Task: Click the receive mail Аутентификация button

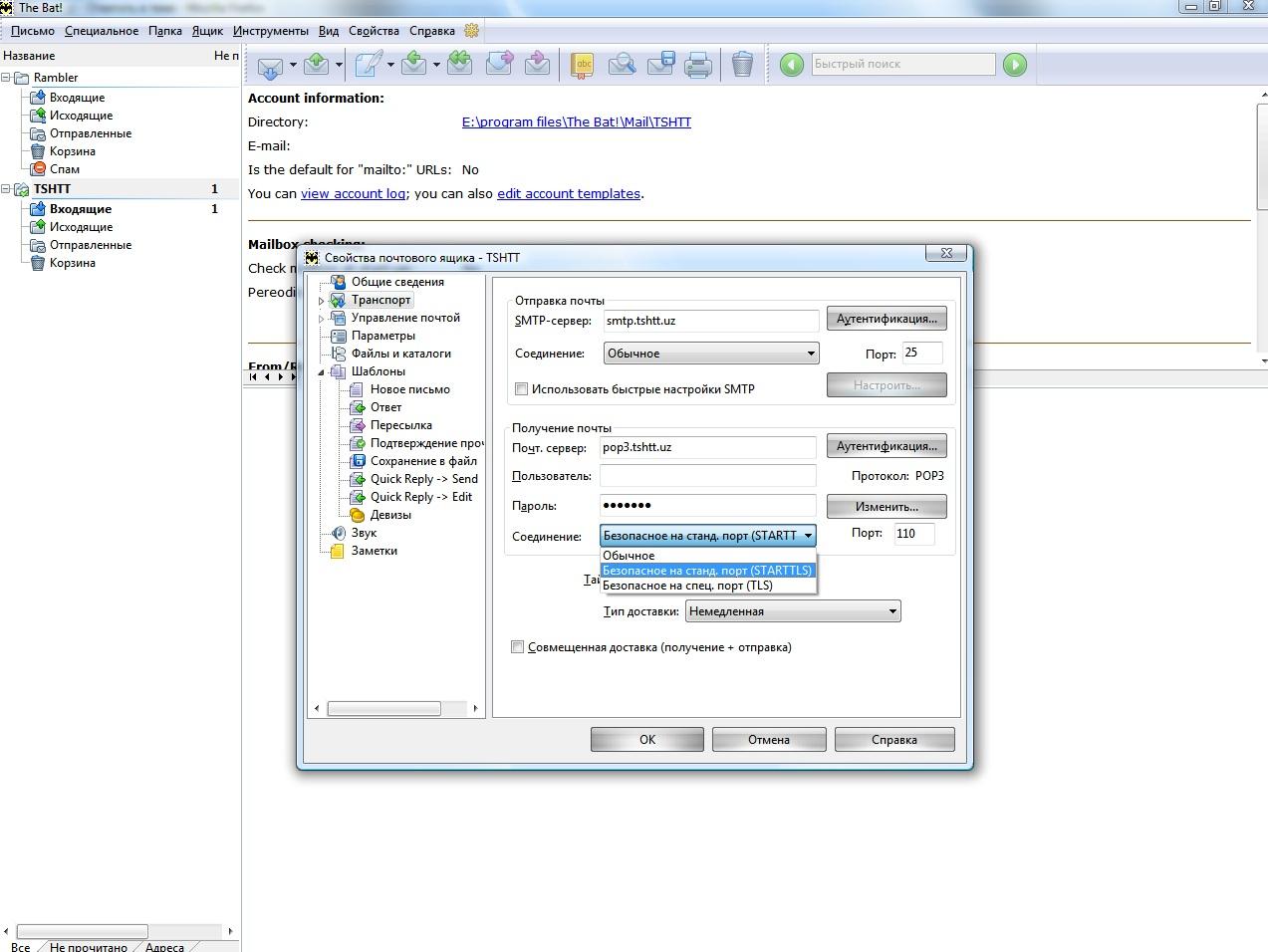Action: tap(887, 446)
